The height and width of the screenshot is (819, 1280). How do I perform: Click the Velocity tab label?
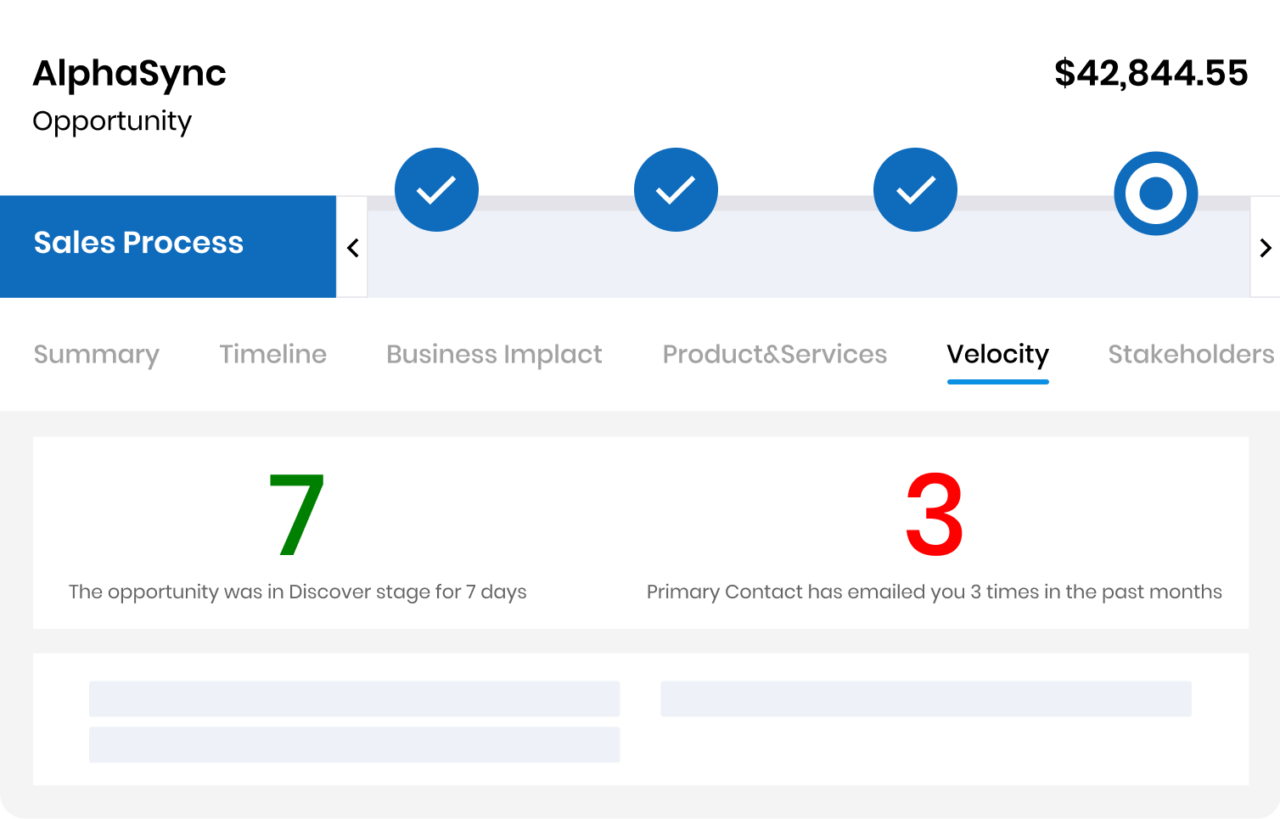[997, 354]
